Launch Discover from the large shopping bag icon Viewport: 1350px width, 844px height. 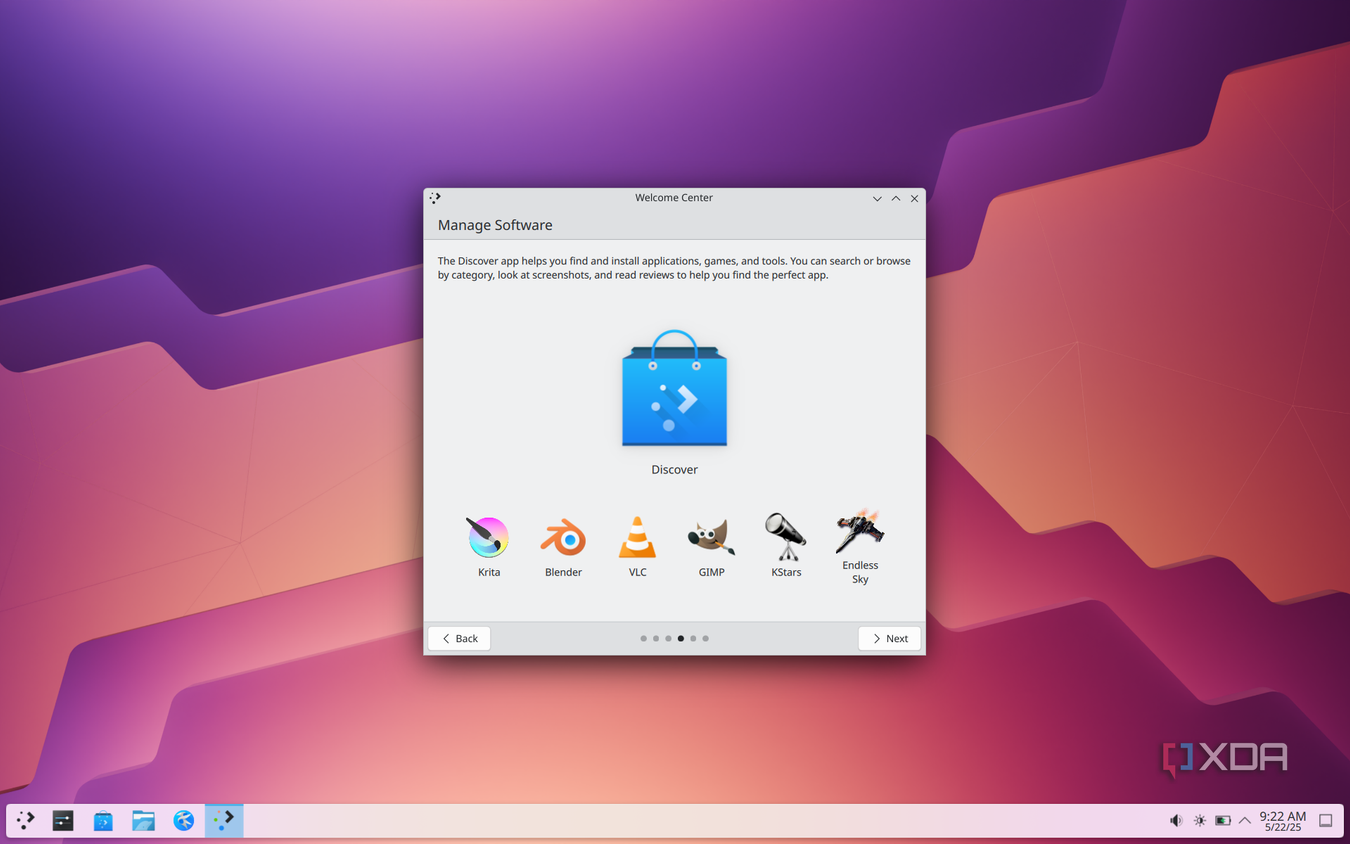point(674,388)
